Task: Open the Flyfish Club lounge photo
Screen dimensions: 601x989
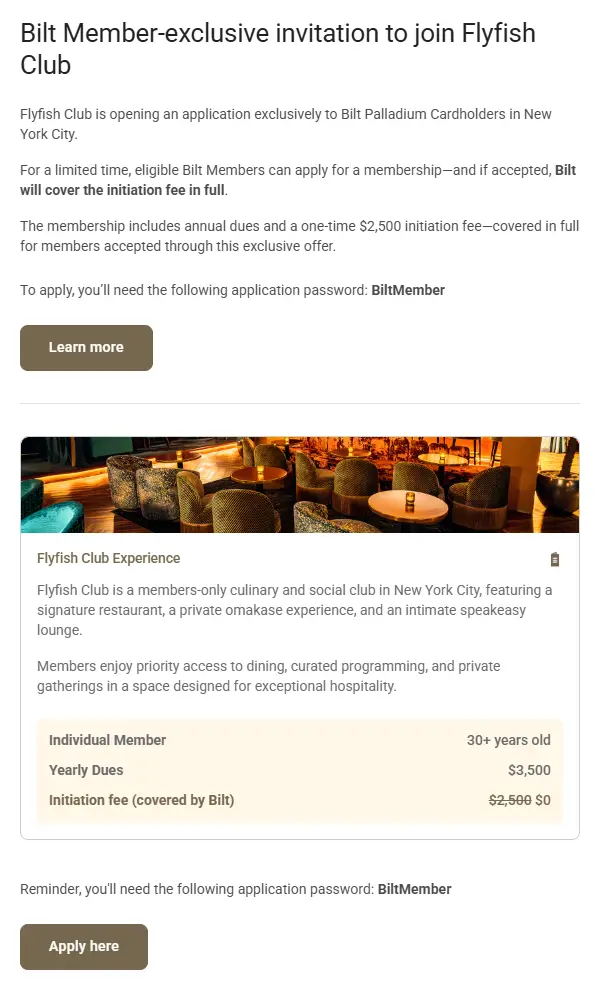Action: pos(300,485)
